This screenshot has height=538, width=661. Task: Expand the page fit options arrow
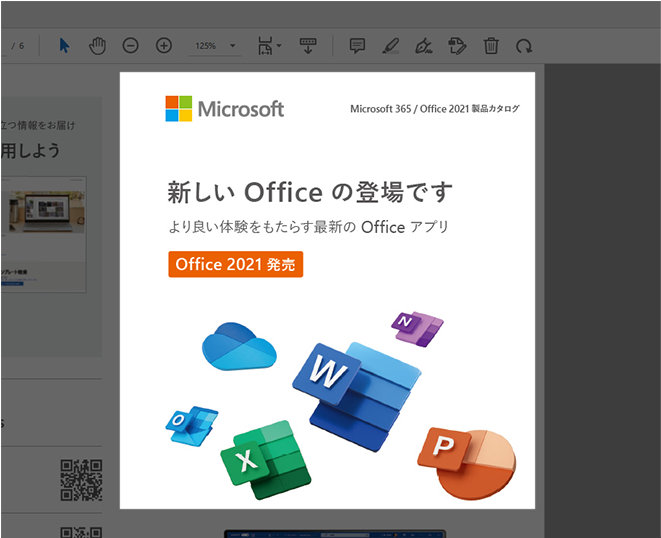click(279, 45)
